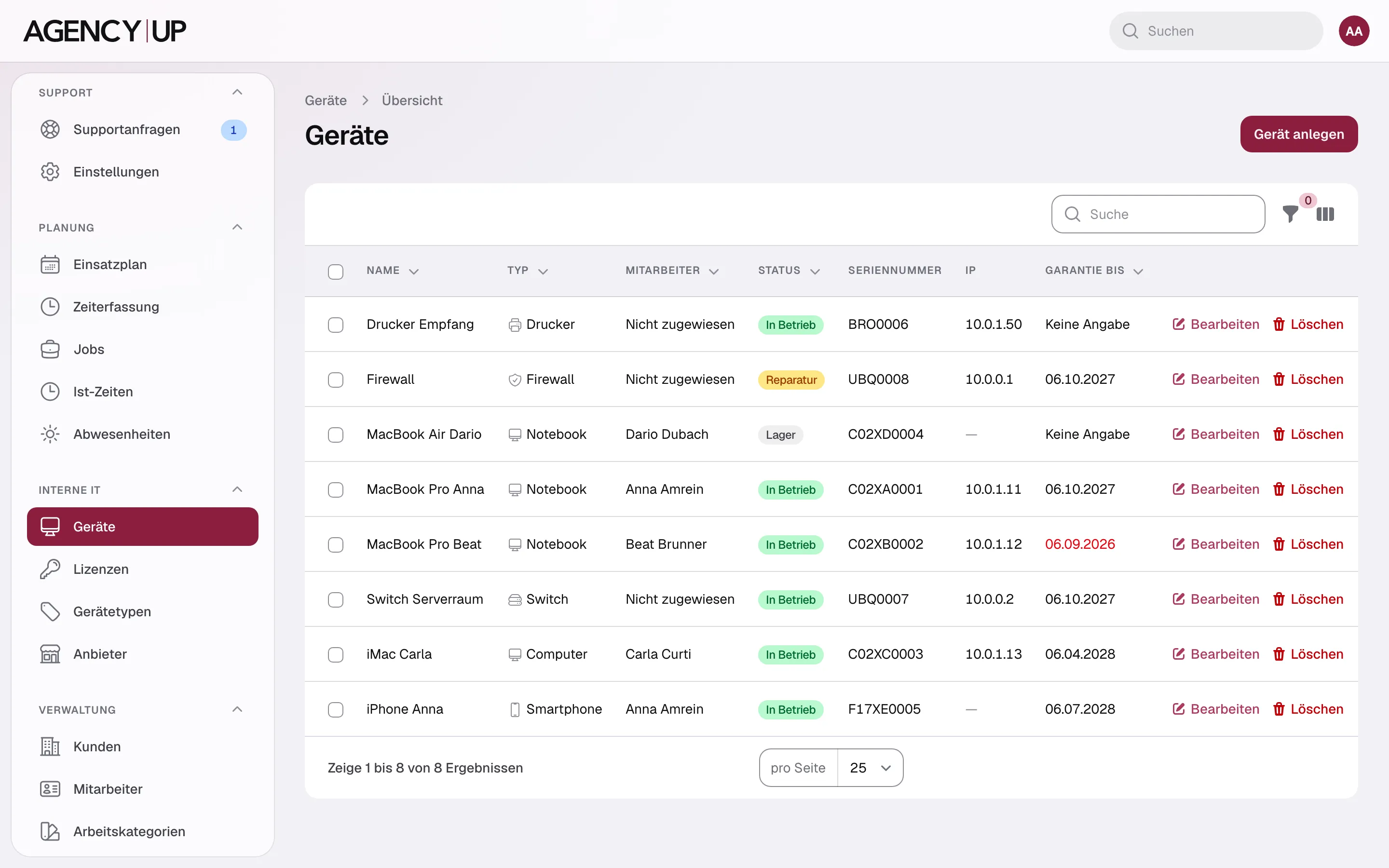Click Löschen for Switch Serverraum
This screenshot has width=1389, height=868.
1308,599
